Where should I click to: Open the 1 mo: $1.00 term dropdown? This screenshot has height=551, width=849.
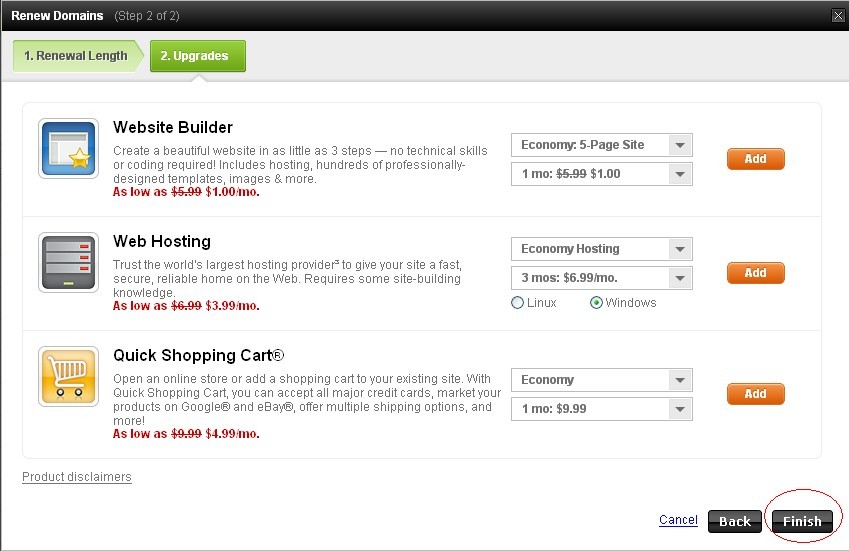point(602,174)
